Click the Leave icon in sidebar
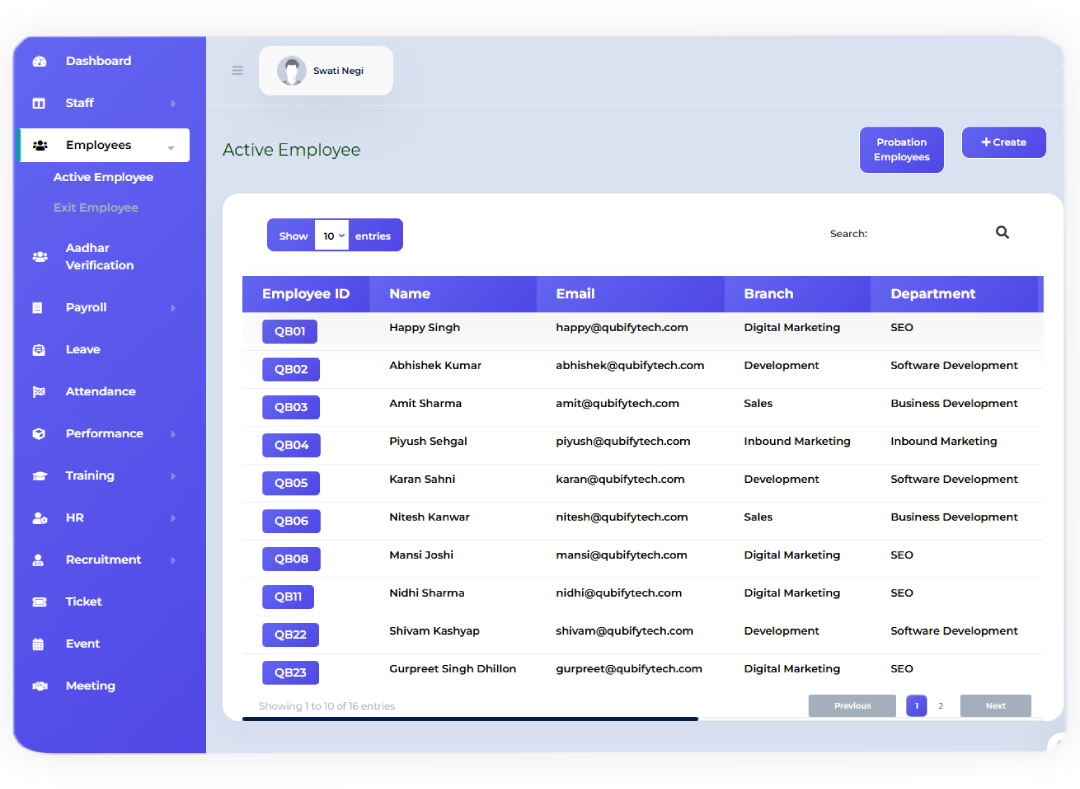The height and width of the screenshot is (789, 1080). [x=40, y=349]
